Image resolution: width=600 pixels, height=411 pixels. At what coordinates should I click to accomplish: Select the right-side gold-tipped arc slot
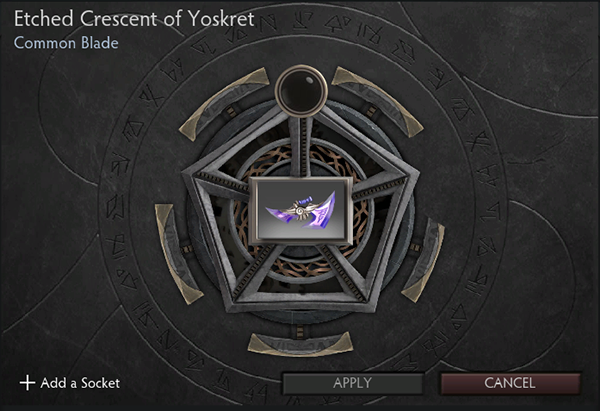coord(424,260)
